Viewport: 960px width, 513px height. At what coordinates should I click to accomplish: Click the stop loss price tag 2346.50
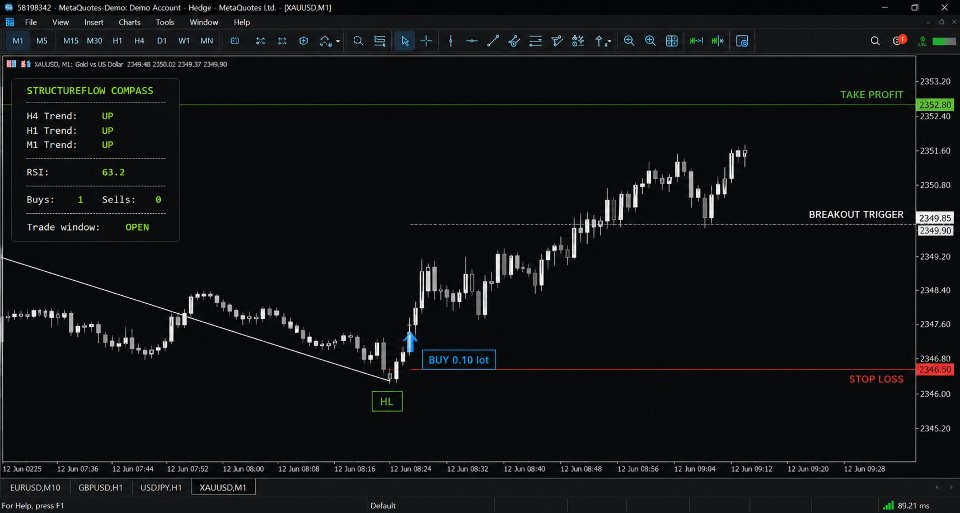pos(935,370)
